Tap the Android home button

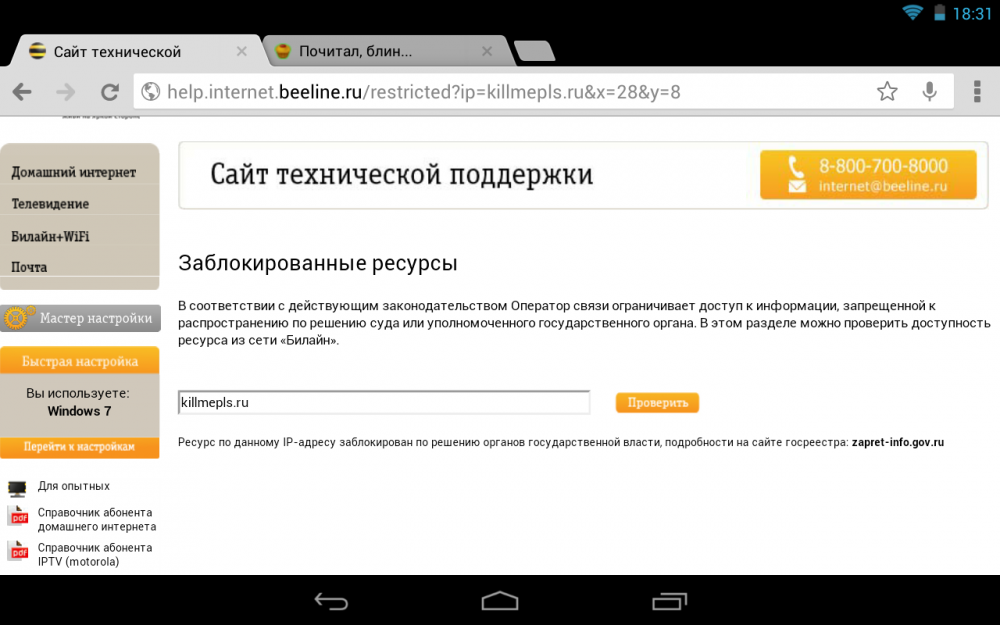pyautogui.click(x=500, y=601)
